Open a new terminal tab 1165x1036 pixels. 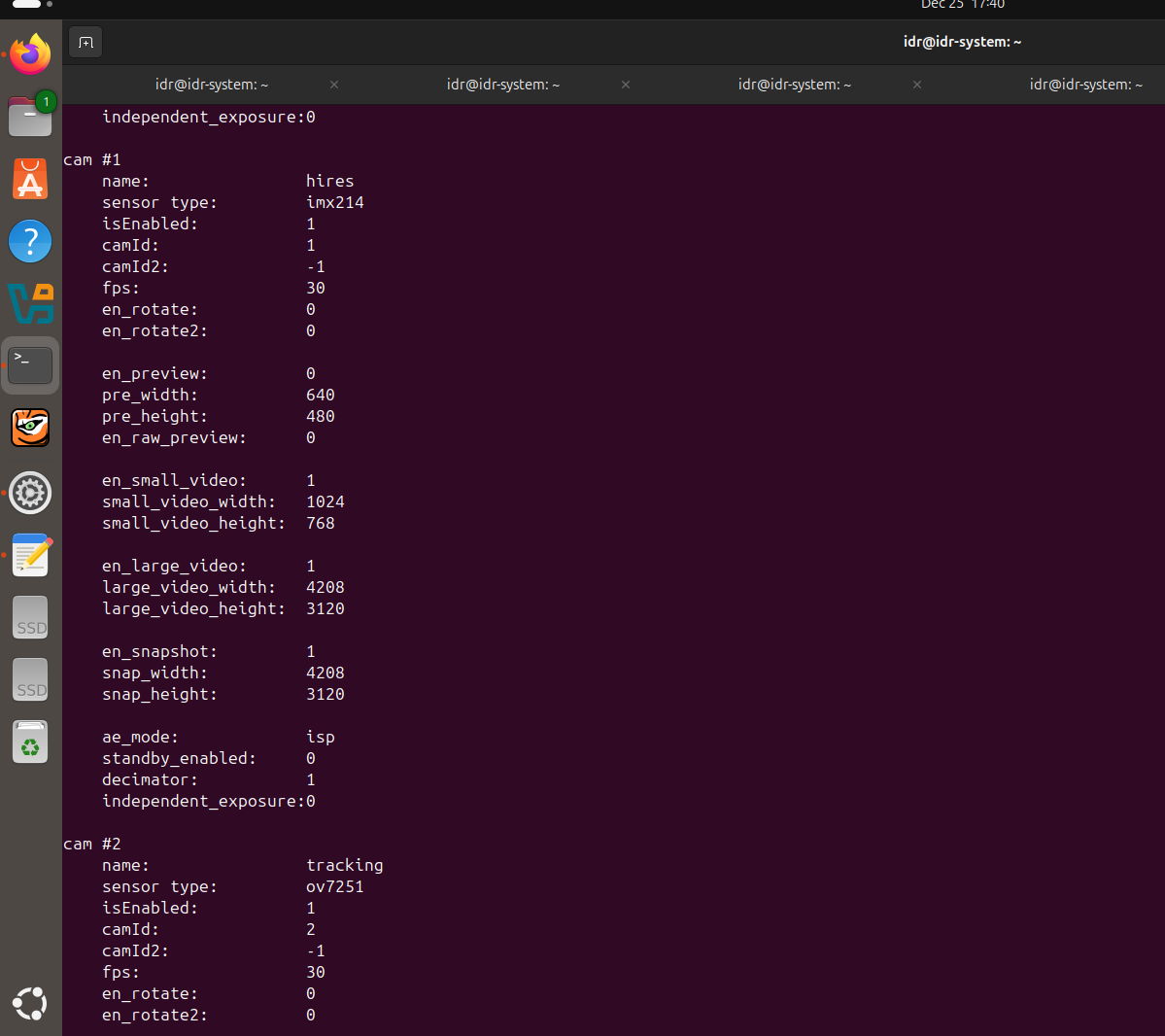tap(86, 42)
